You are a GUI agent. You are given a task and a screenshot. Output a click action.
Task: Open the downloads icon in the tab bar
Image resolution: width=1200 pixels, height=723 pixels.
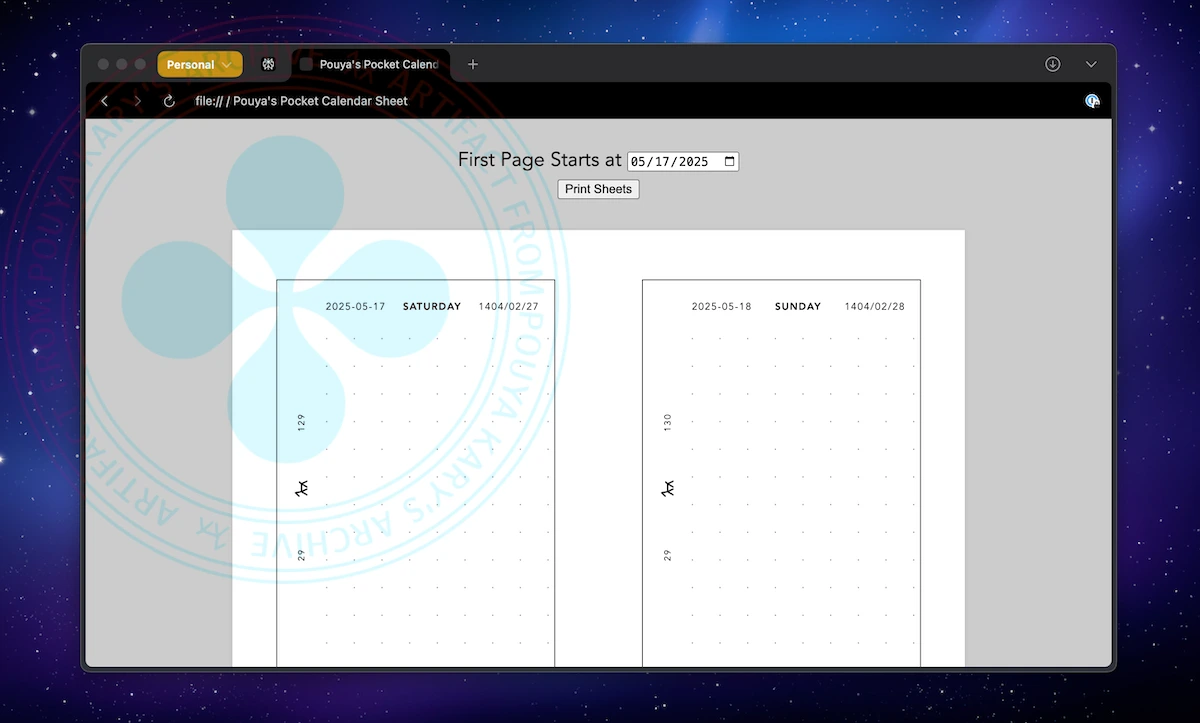[x=1053, y=64]
